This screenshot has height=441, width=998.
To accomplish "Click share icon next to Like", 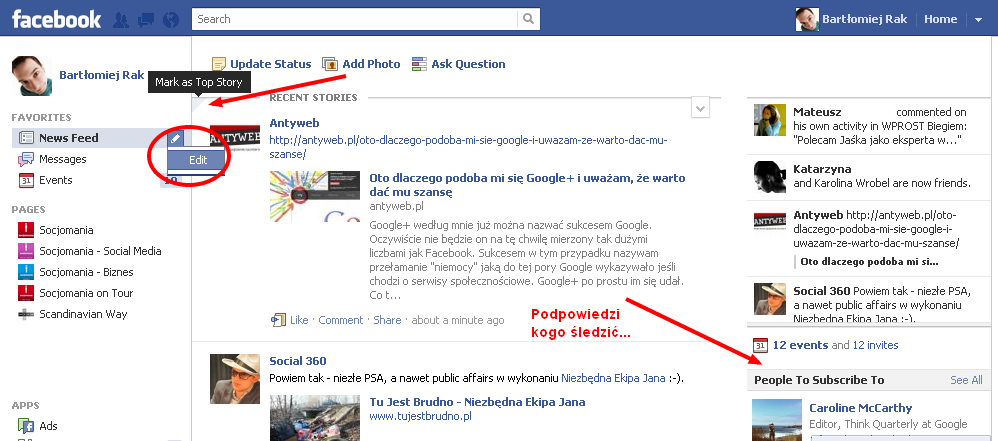I will [278, 320].
